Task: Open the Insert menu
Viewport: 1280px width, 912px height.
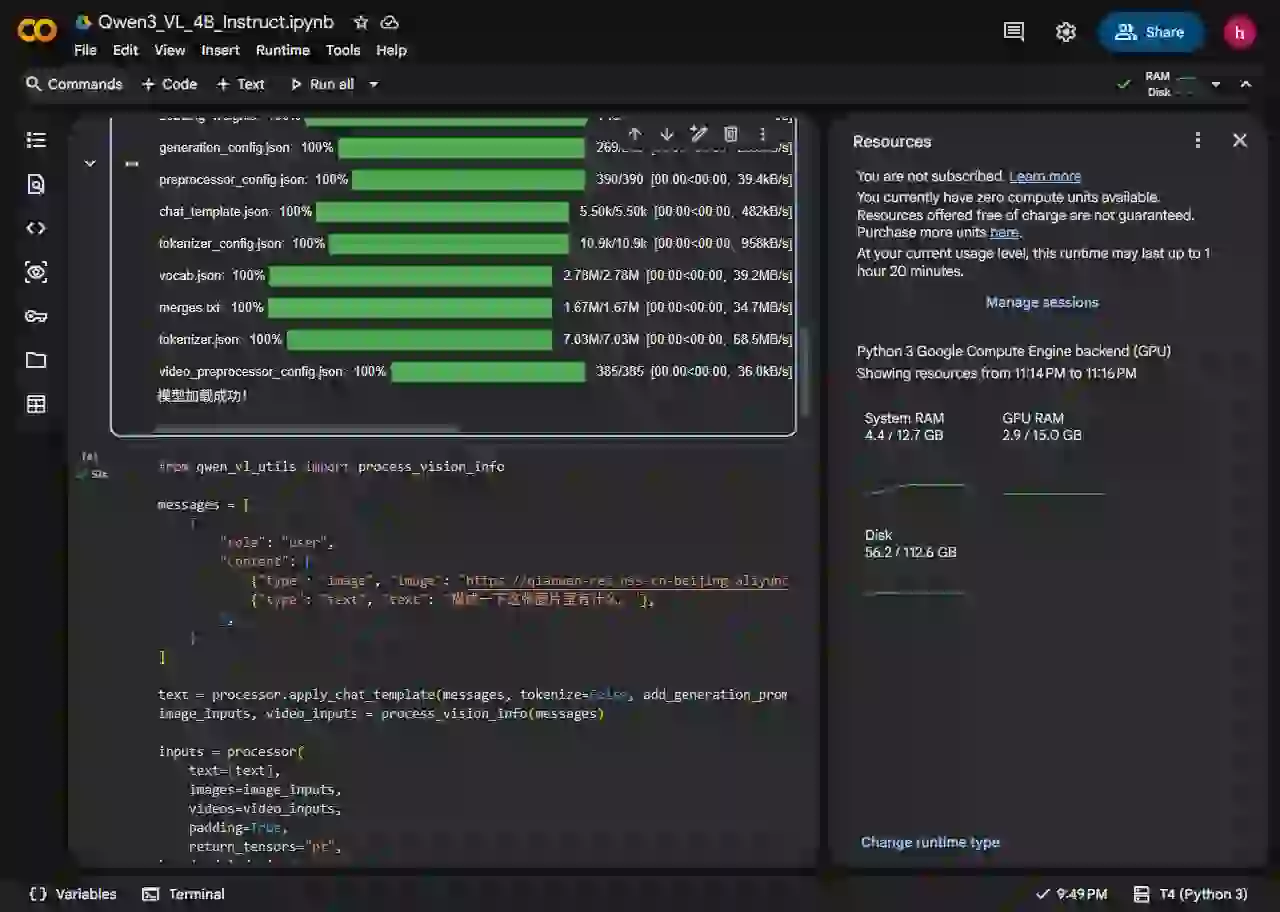Action: [220, 50]
